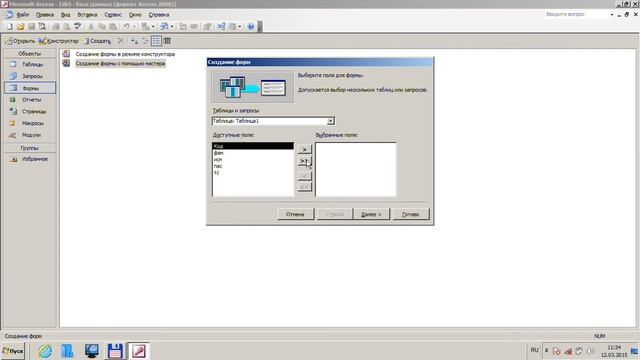Add all fields with the >> button
The height and width of the screenshot is (360, 640).
(304, 162)
